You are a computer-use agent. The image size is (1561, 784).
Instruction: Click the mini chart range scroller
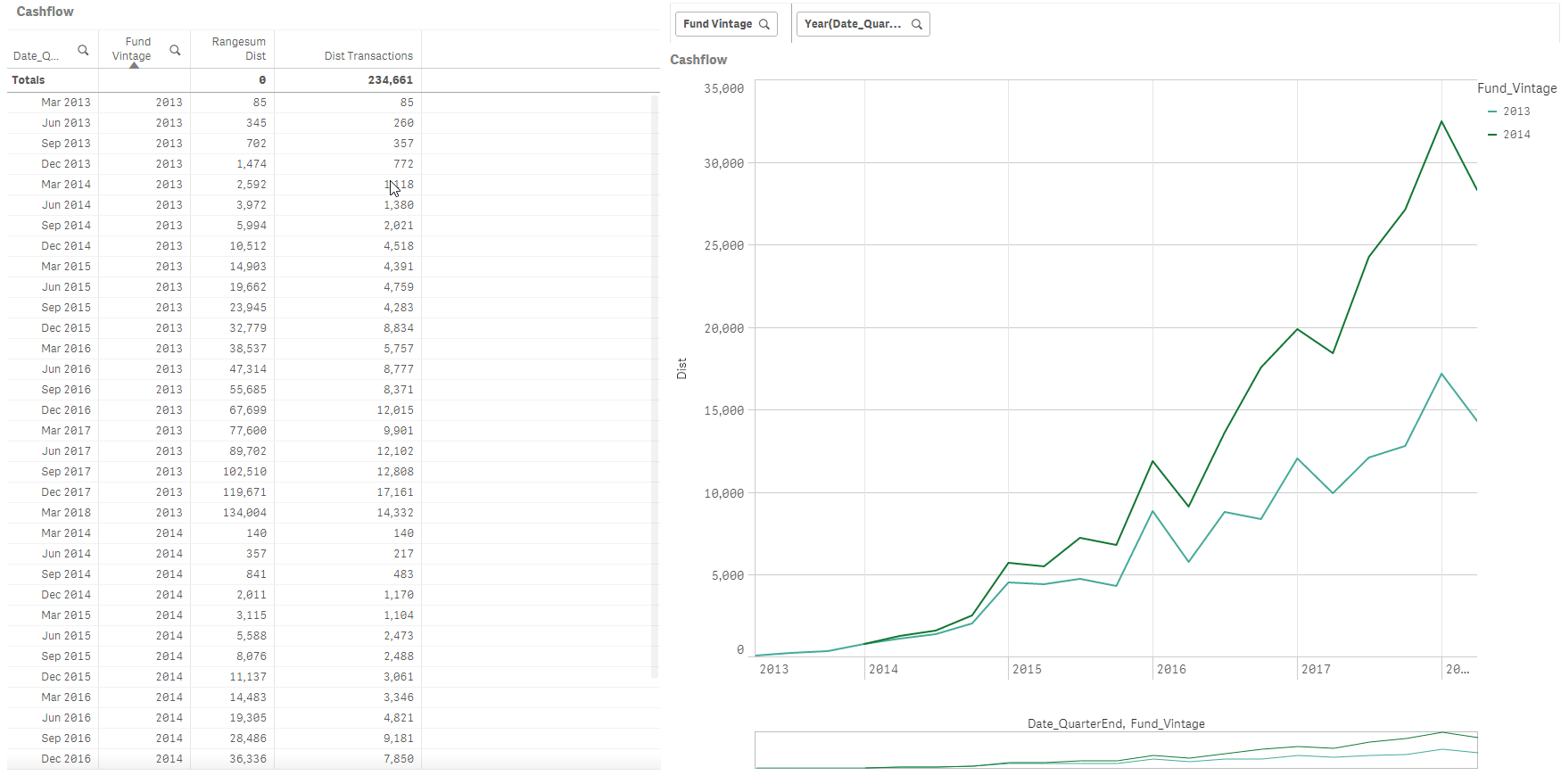click(x=1116, y=750)
